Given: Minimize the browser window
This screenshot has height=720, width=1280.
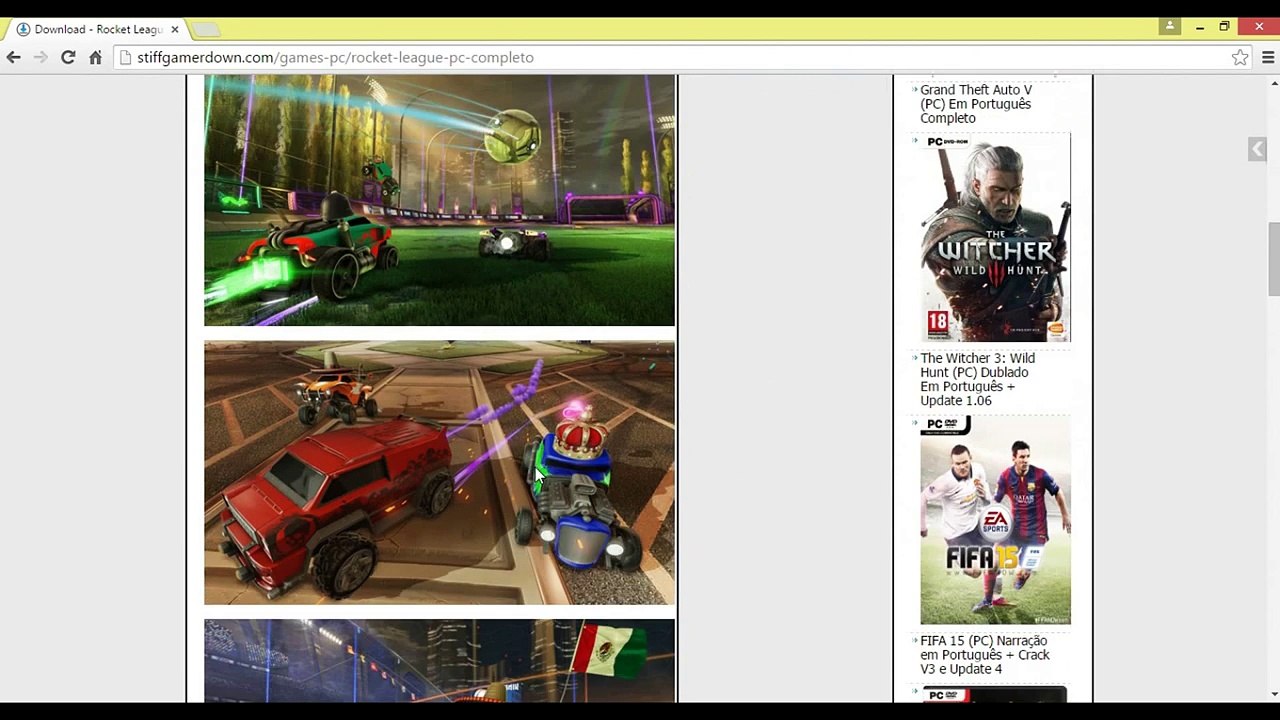Looking at the screenshot, I should (x=1199, y=27).
